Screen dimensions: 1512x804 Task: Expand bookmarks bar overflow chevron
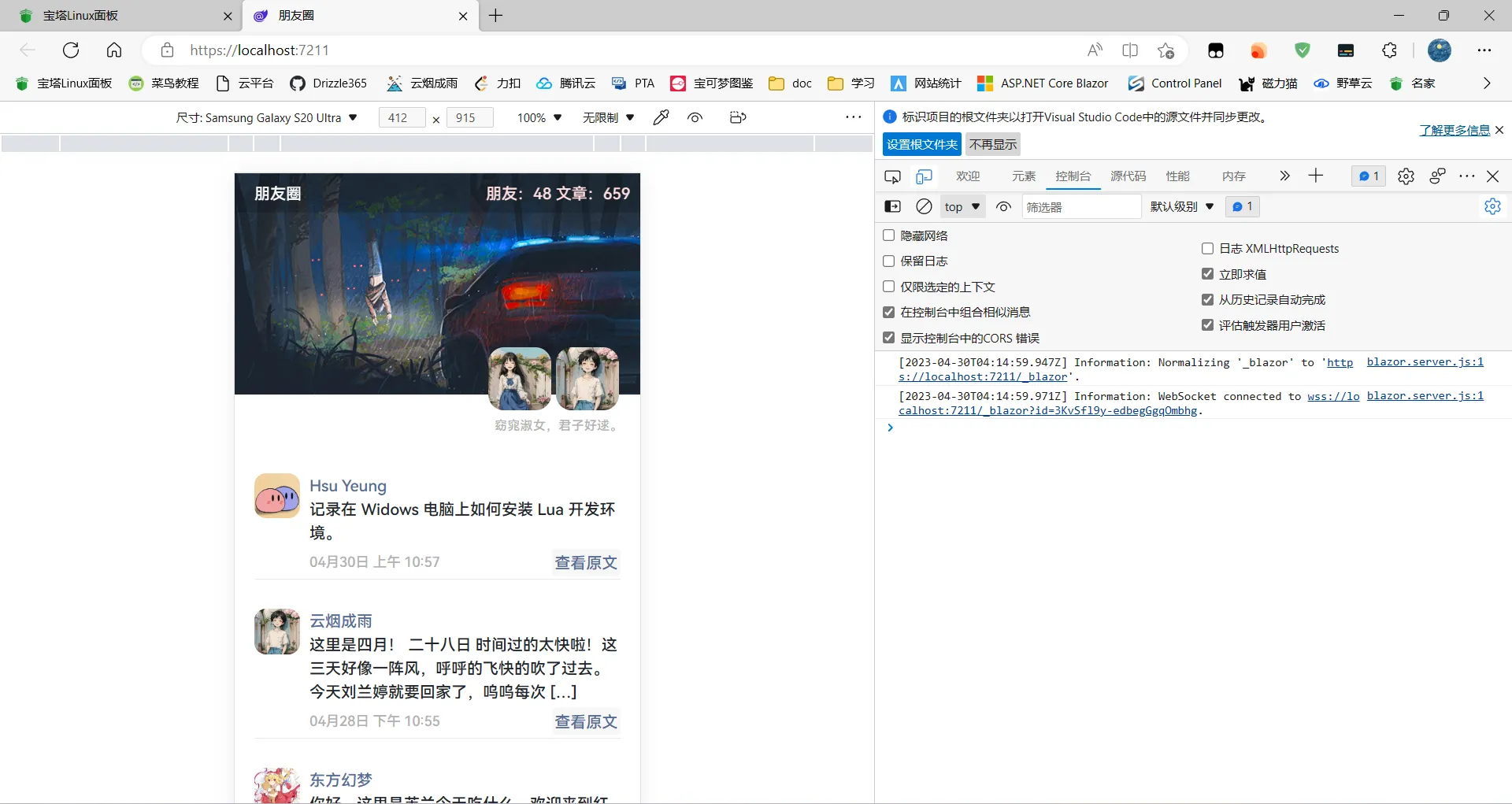point(1487,83)
